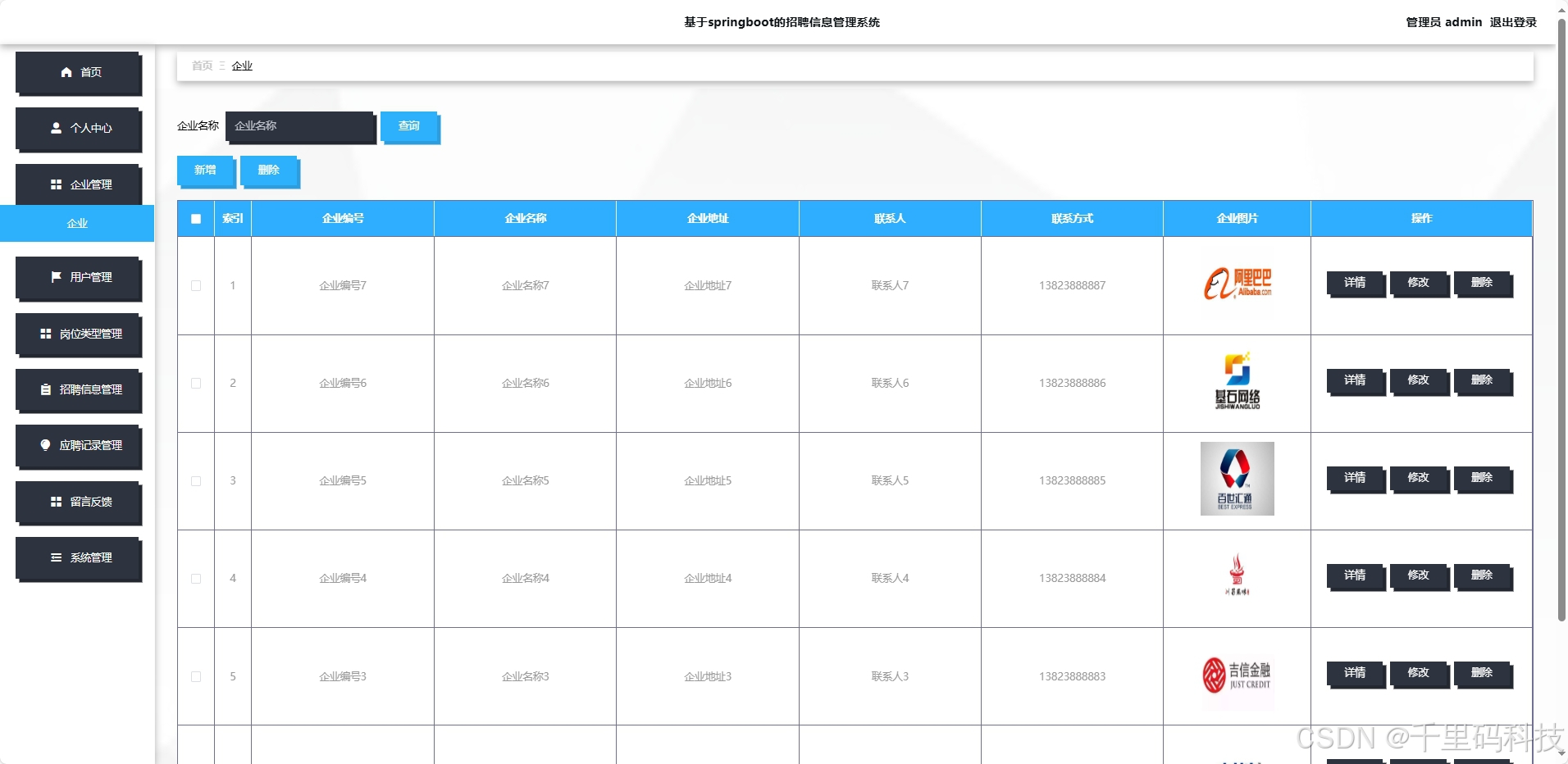The height and width of the screenshot is (764, 1568).
Task: Click phone number 13823888883 cell
Action: pos(1073,676)
